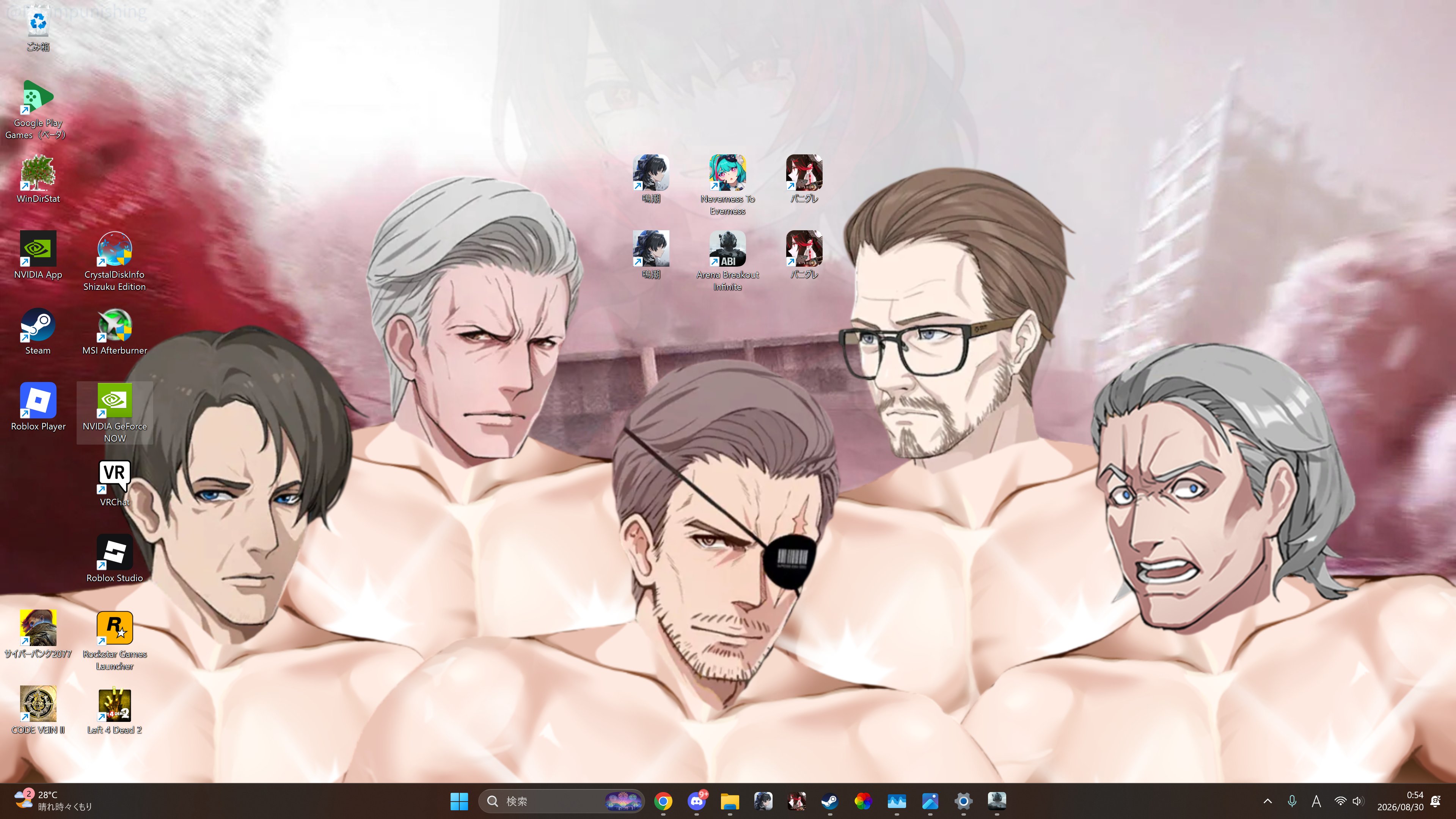Select 鳴潮 shortcut beside Neverness To Everness
This screenshot has width=1456, height=819.
[651, 179]
